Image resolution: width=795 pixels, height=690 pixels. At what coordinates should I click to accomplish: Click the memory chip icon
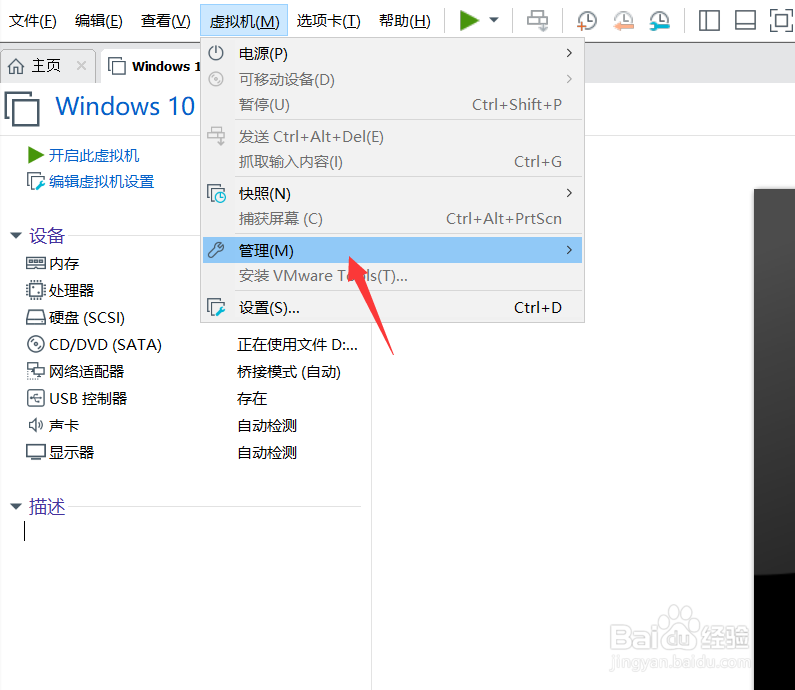(35, 263)
